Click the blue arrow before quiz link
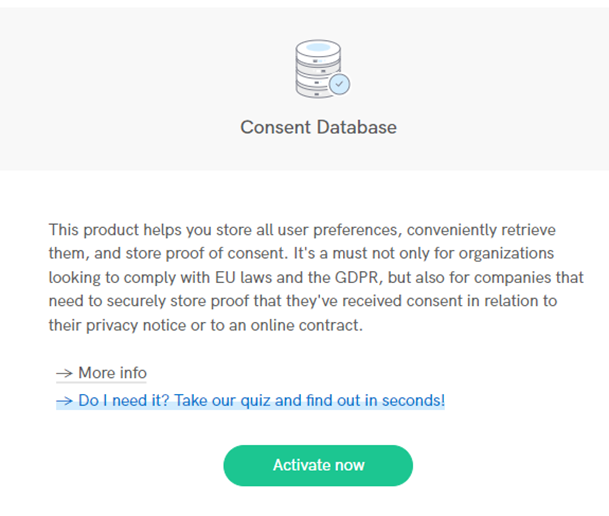Screen dimensions: 609x516 pos(64,401)
